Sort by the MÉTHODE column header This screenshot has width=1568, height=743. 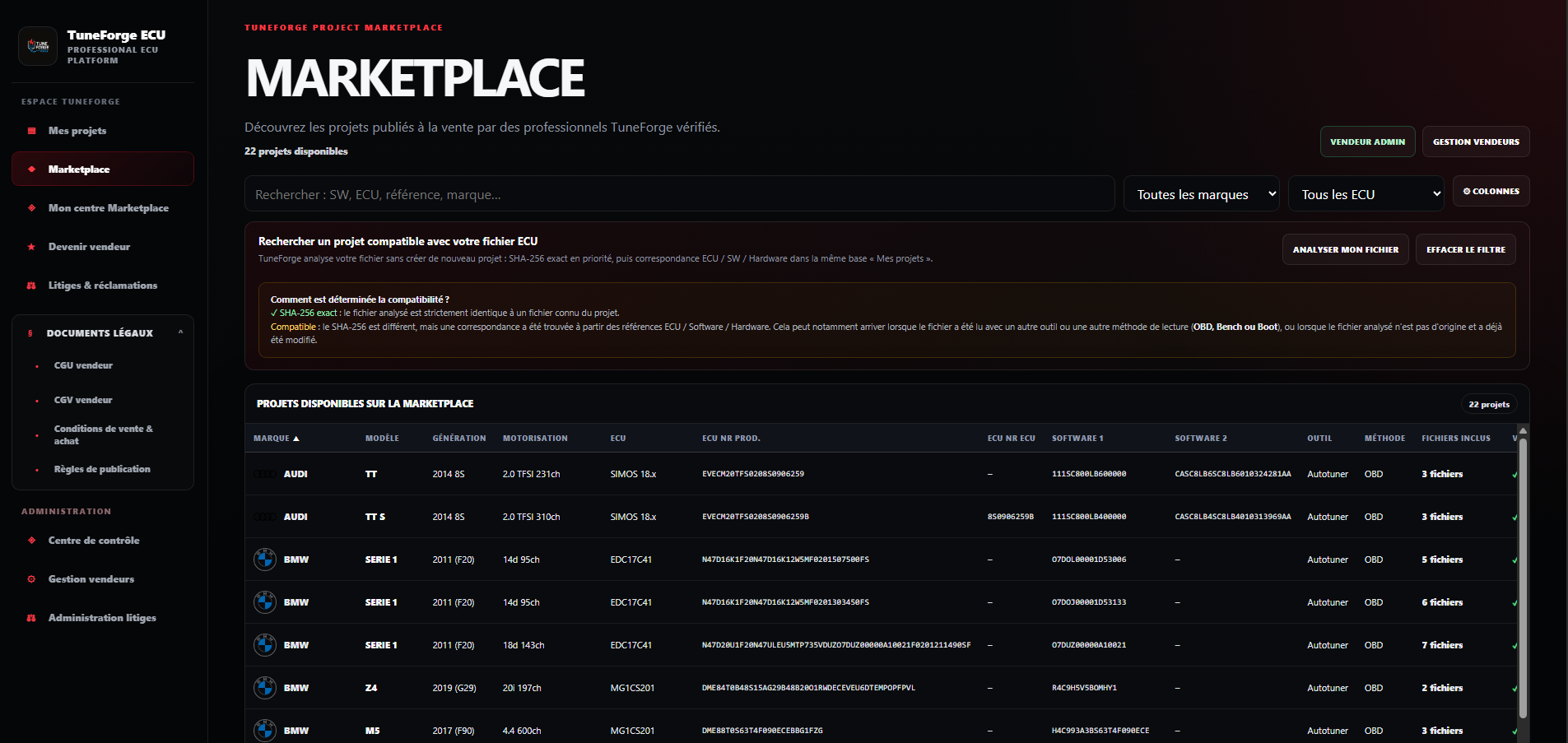(1384, 439)
